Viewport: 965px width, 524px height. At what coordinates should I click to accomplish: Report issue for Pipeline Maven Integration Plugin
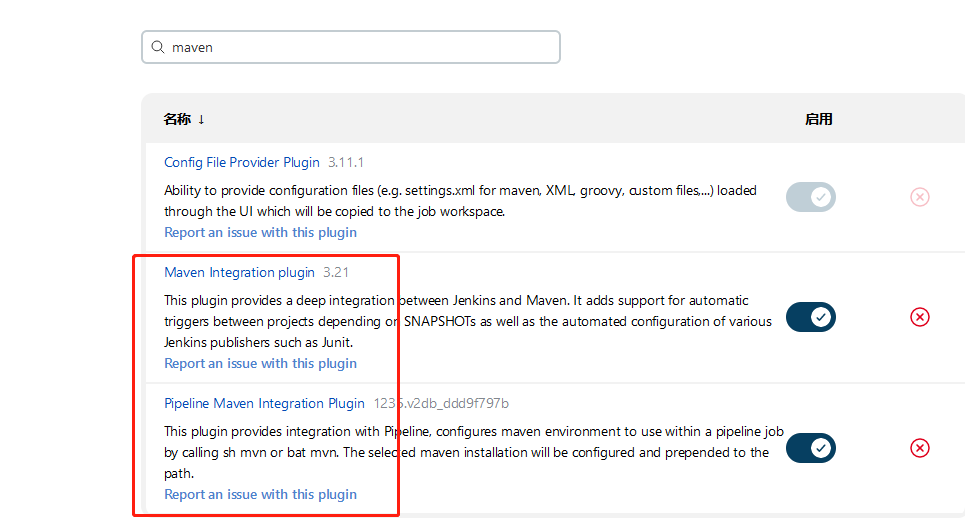pyautogui.click(x=260, y=495)
